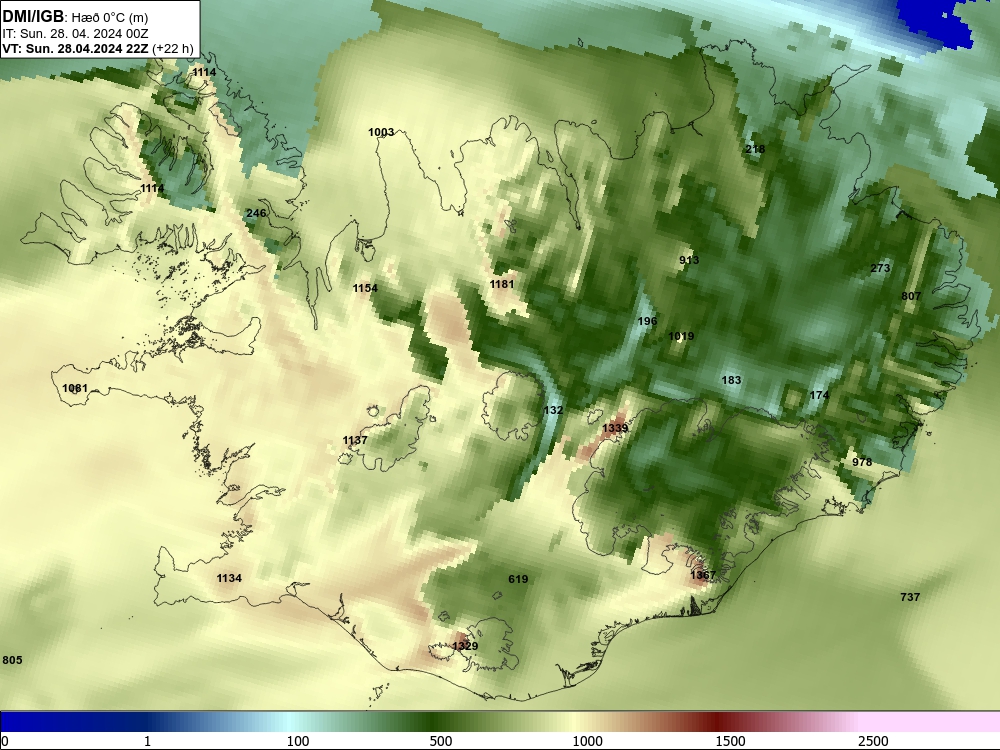Select the 1061 value label
Viewport: 1000px width, 750px height.
(x=75, y=388)
